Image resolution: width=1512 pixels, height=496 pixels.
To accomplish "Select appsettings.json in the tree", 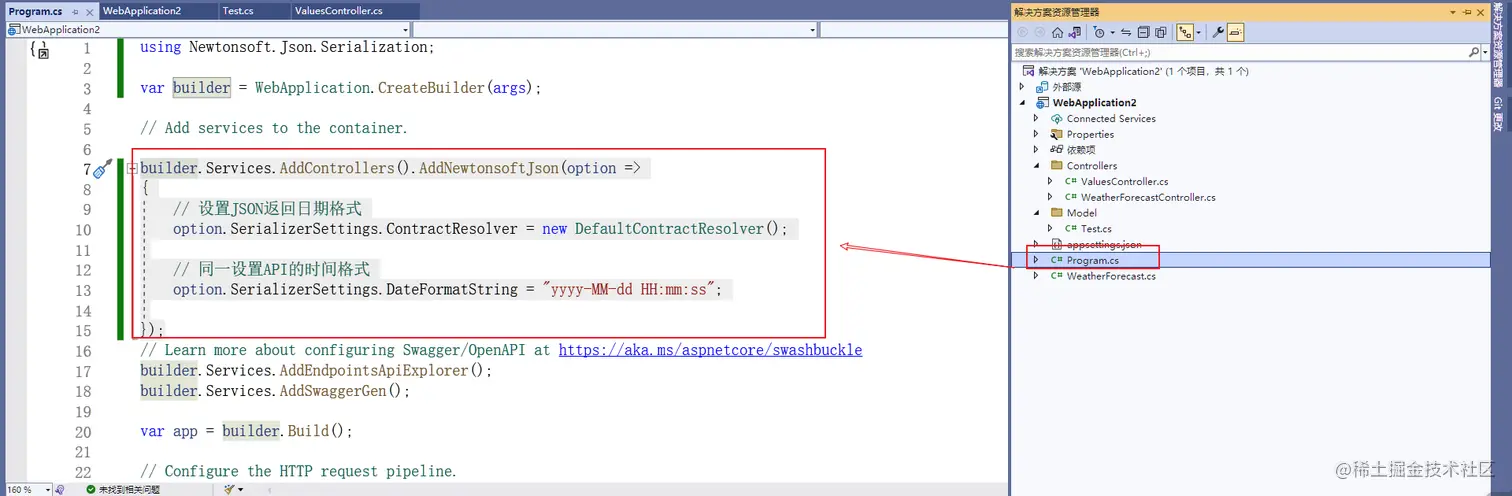I will [1103, 244].
